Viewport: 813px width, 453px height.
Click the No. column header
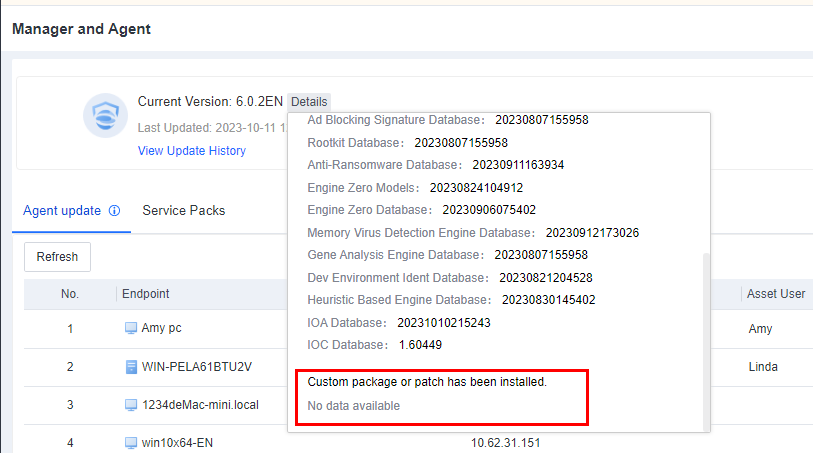click(70, 294)
